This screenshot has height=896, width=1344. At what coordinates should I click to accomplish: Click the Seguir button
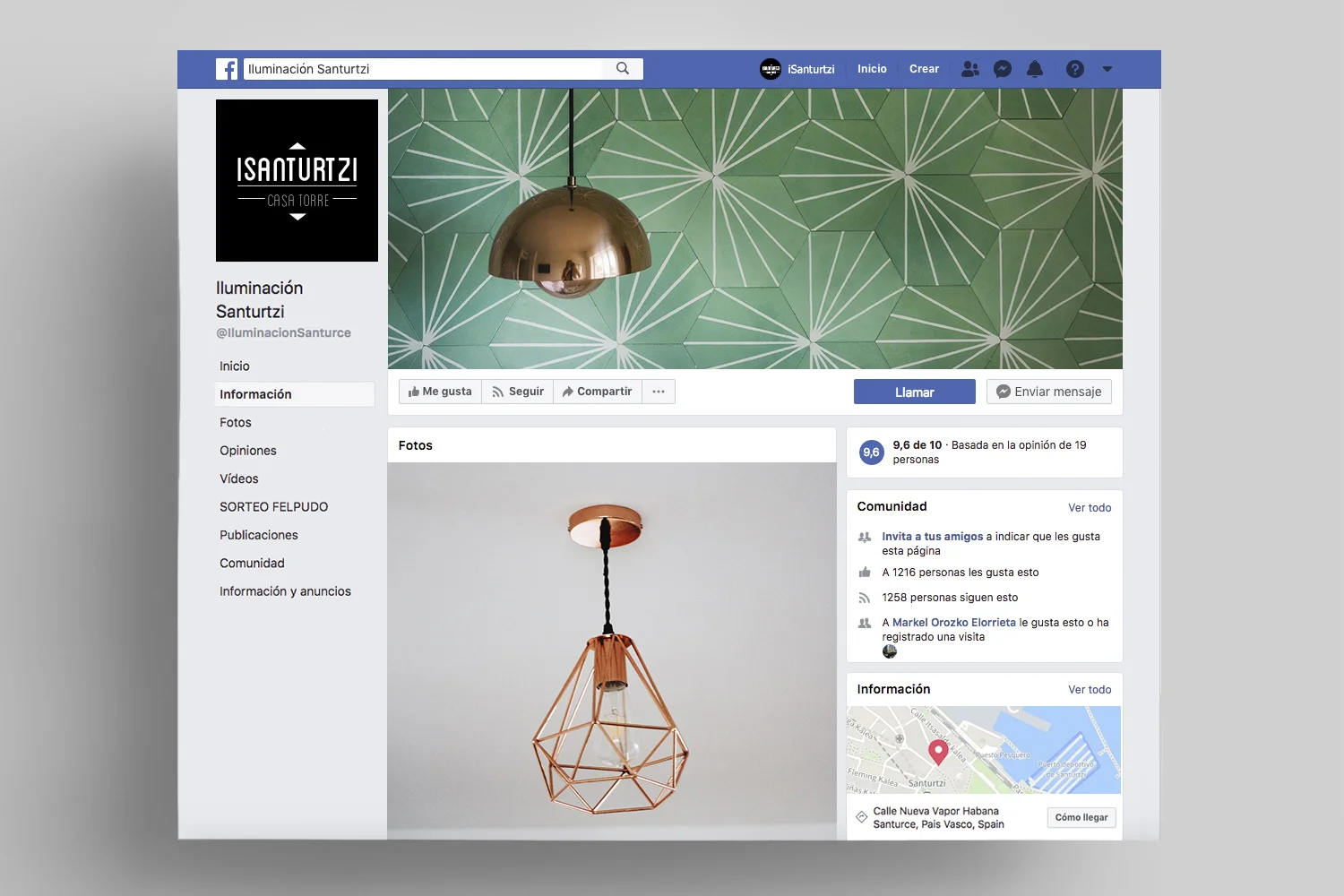tap(518, 392)
